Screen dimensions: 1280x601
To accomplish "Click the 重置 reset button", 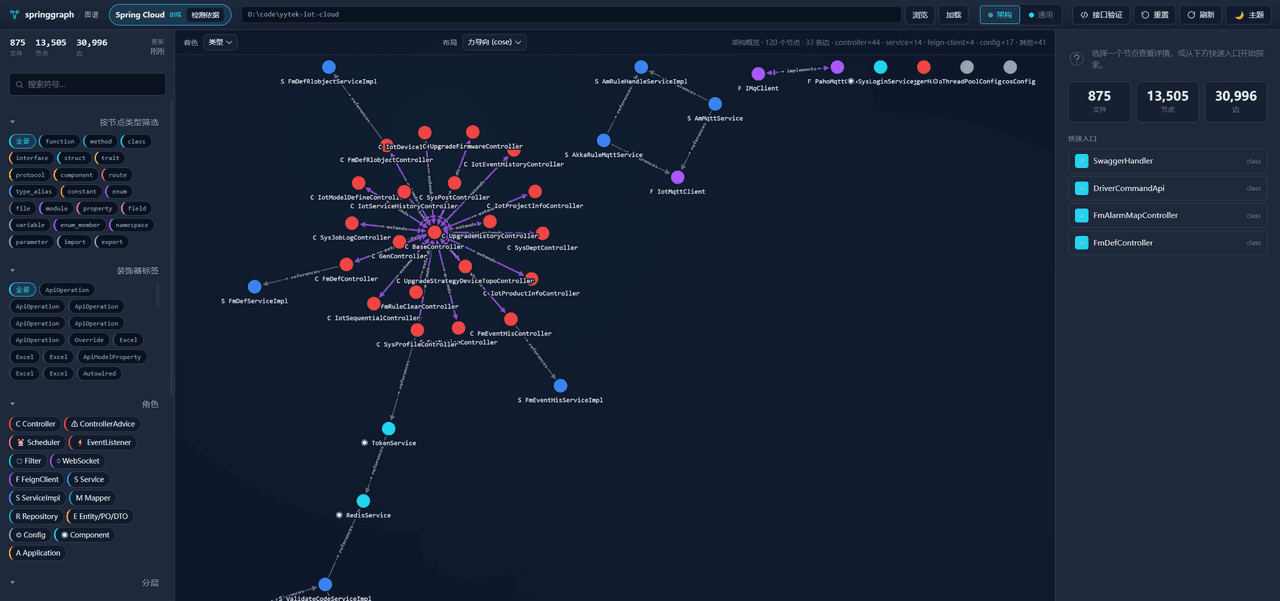I will pyautogui.click(x=1154, y=15).
